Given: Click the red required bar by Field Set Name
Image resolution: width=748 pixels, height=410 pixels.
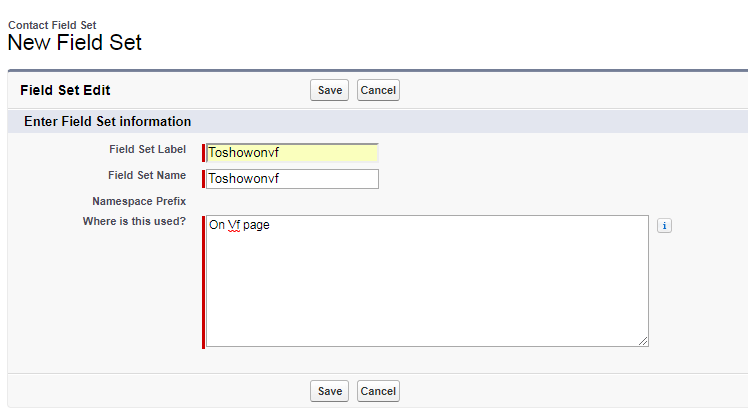Looking at the screenshot, I should click(x=204, y=179).
